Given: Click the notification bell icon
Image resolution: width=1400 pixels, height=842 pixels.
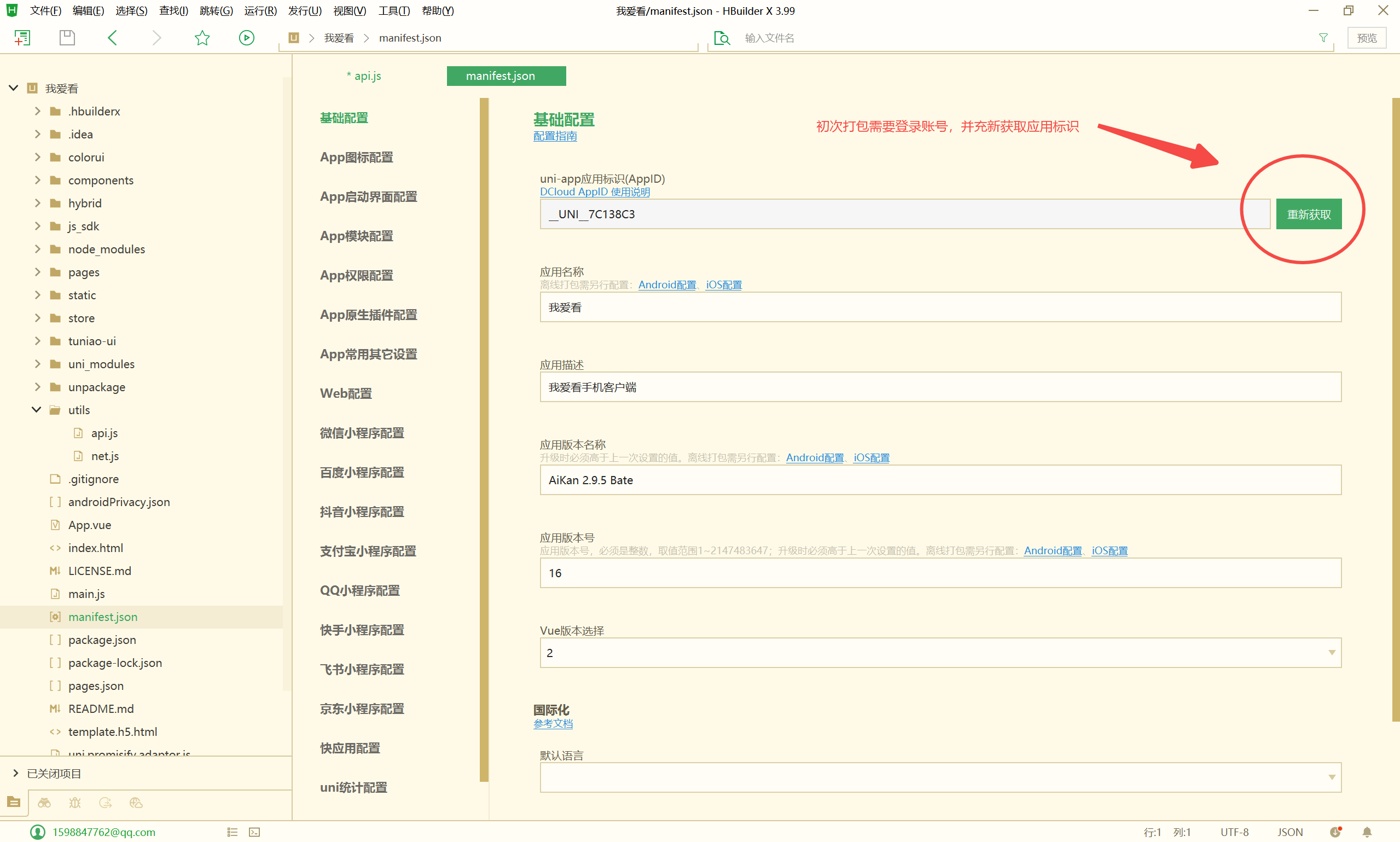Looking at the screenshot, I should (x=1367, y=832).
